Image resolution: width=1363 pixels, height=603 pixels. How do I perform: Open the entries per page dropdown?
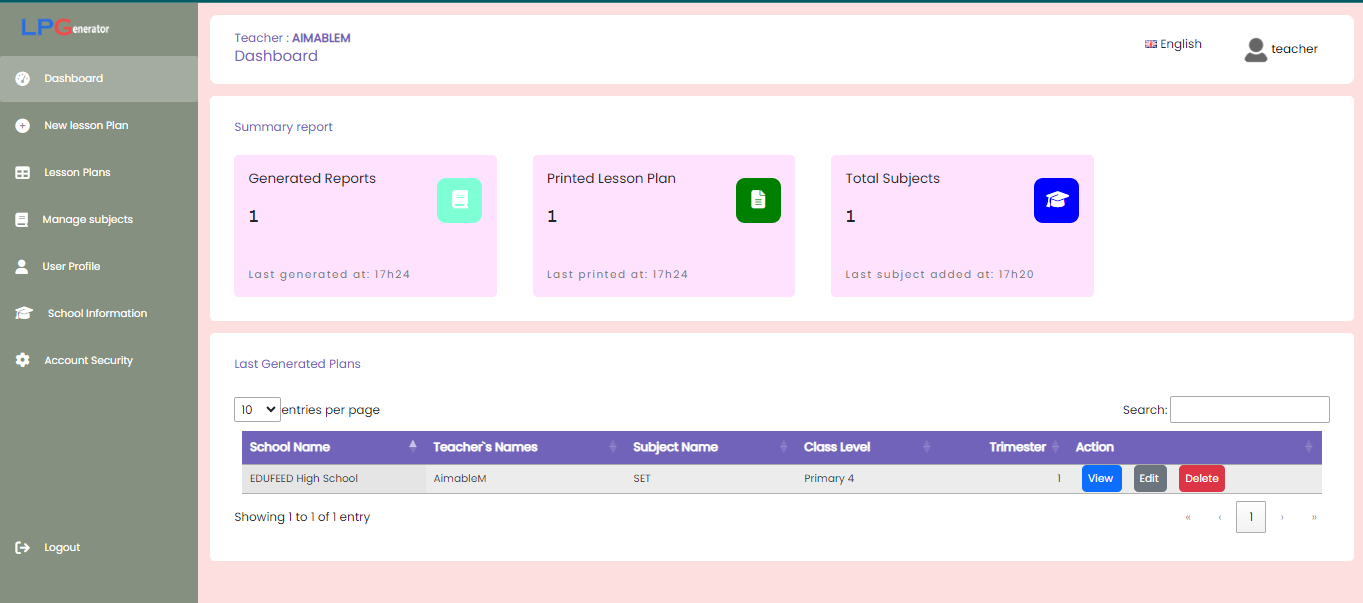click(x=257, y=410)
